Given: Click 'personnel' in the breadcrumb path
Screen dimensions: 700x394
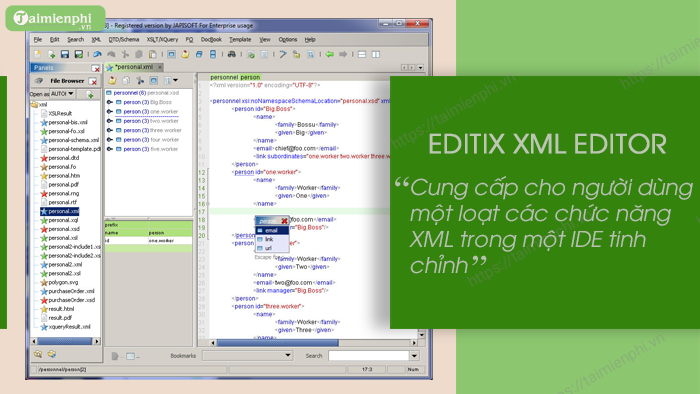Looking at the screenshot, I should [x=224, y=77].
